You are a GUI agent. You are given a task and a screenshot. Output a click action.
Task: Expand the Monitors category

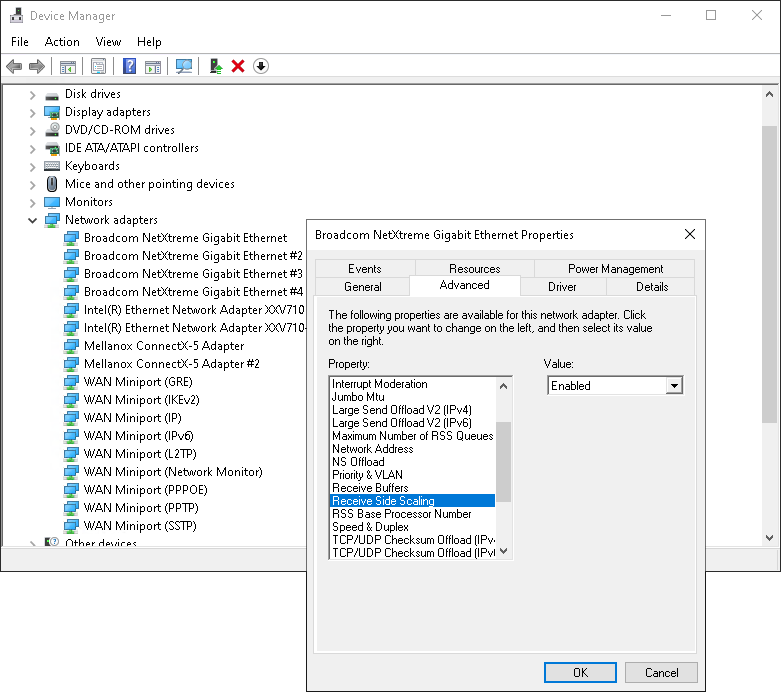[x=32, y=202]
